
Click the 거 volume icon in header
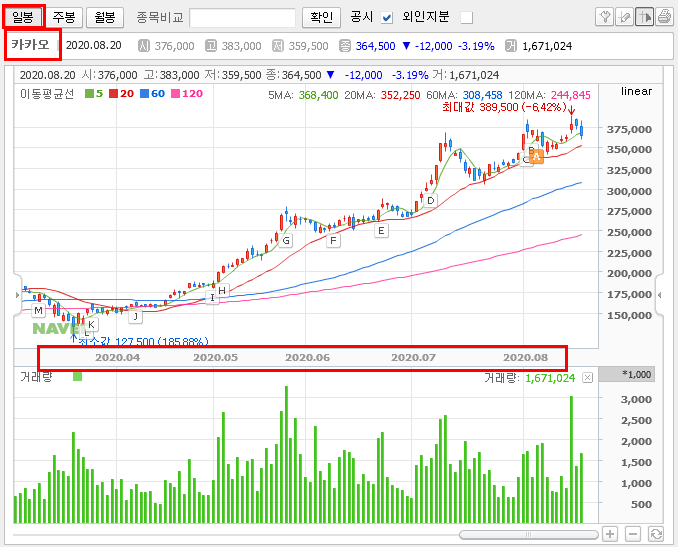pyautogui.click(x=511, y=46)
